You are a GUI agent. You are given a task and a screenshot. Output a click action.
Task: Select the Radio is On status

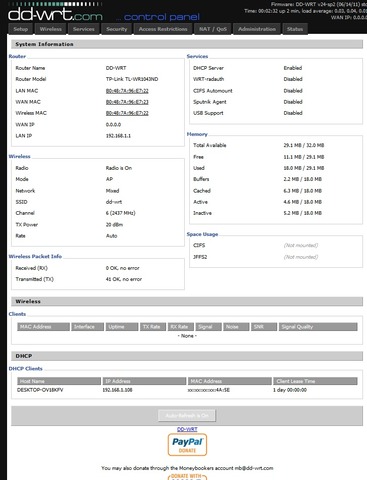tap(119, 168)
